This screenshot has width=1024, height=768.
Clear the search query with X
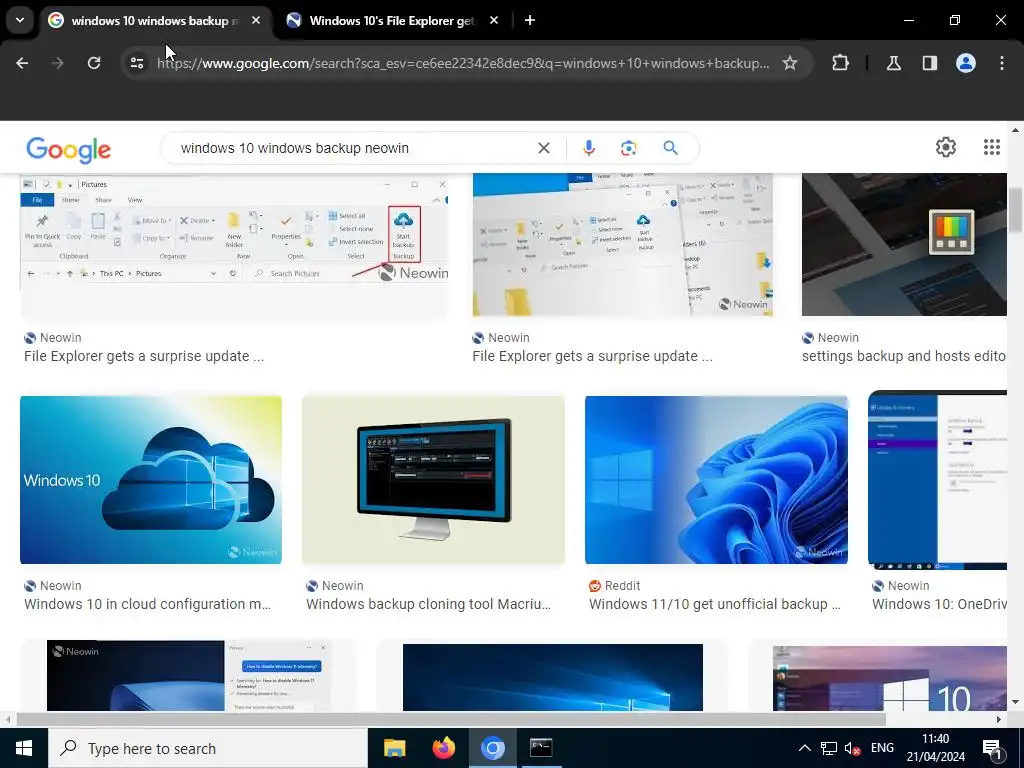(x=544, y=148)
